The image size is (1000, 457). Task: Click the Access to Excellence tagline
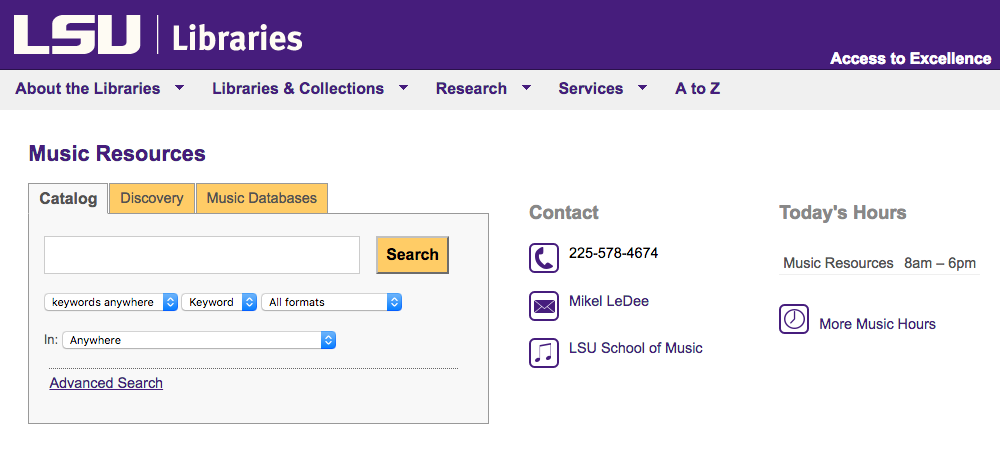[x=911, y=59]
